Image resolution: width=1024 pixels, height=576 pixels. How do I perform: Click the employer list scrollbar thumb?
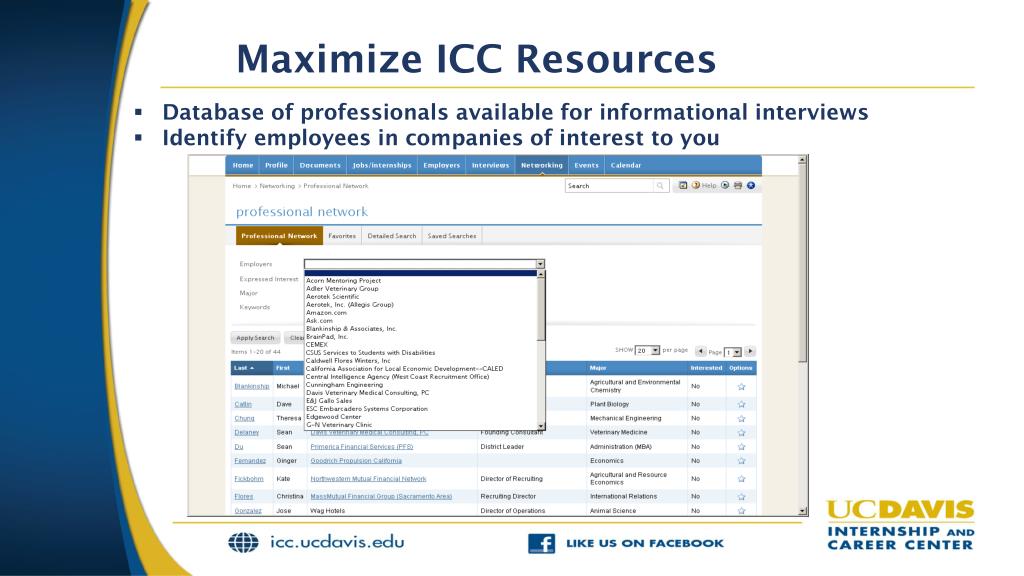tap(541, 310)
